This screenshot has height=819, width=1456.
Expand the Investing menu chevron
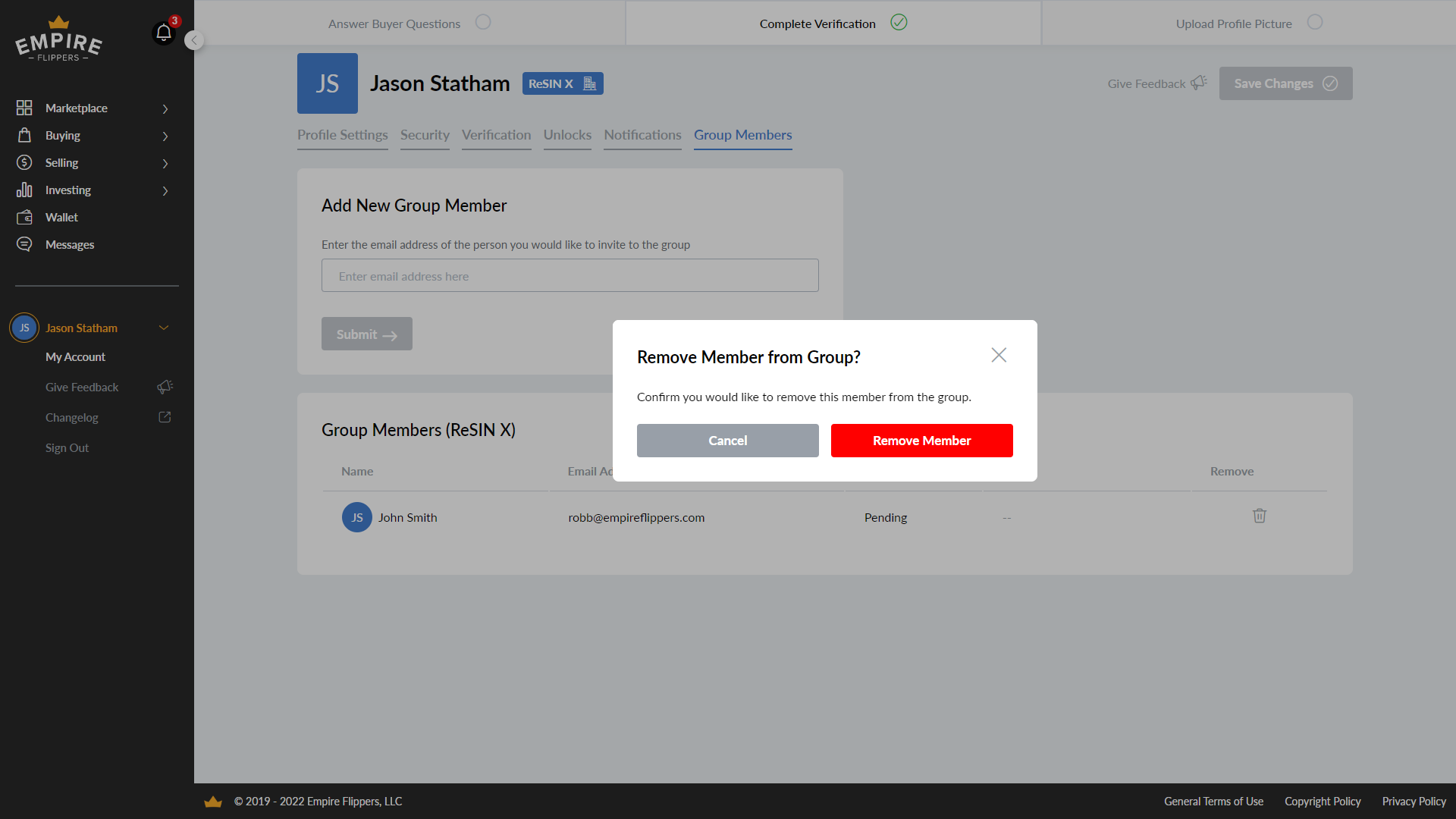[165, 190]
